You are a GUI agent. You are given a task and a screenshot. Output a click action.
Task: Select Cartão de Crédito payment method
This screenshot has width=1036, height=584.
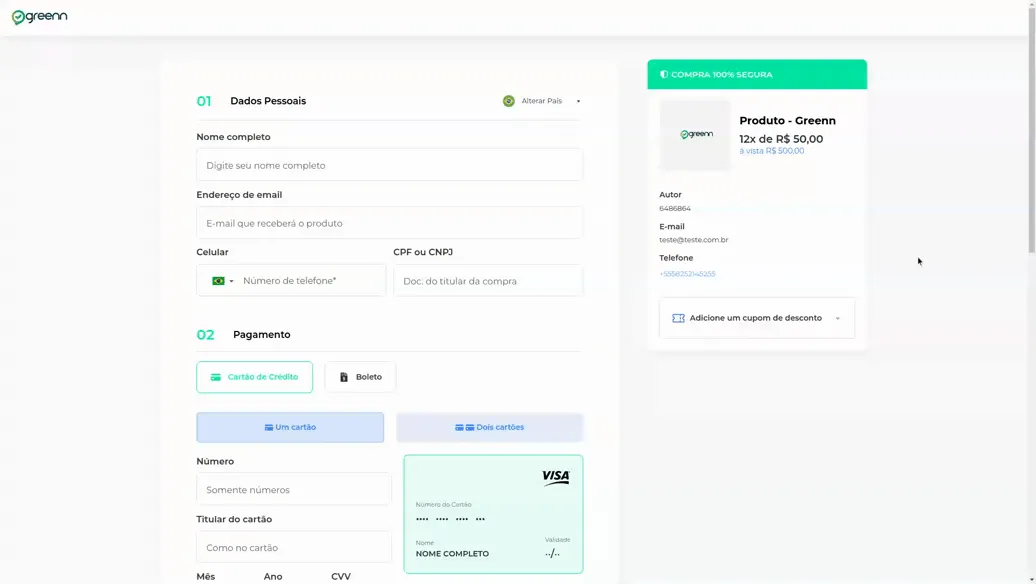(x=254, y=377)
